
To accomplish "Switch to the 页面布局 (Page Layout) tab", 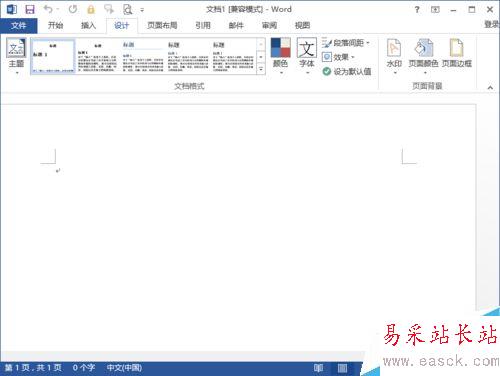I will 162,25.
